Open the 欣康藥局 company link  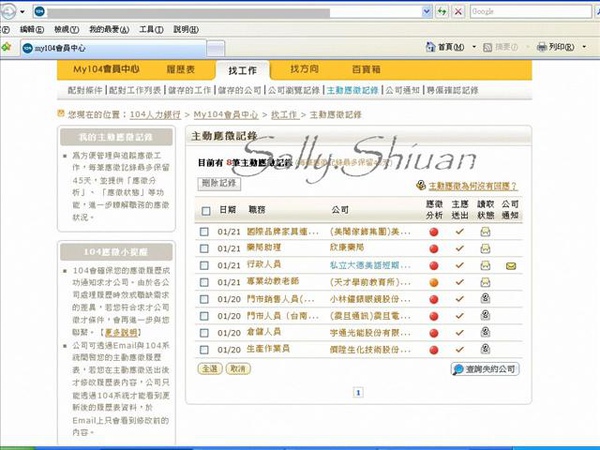[x=347, y=248]
